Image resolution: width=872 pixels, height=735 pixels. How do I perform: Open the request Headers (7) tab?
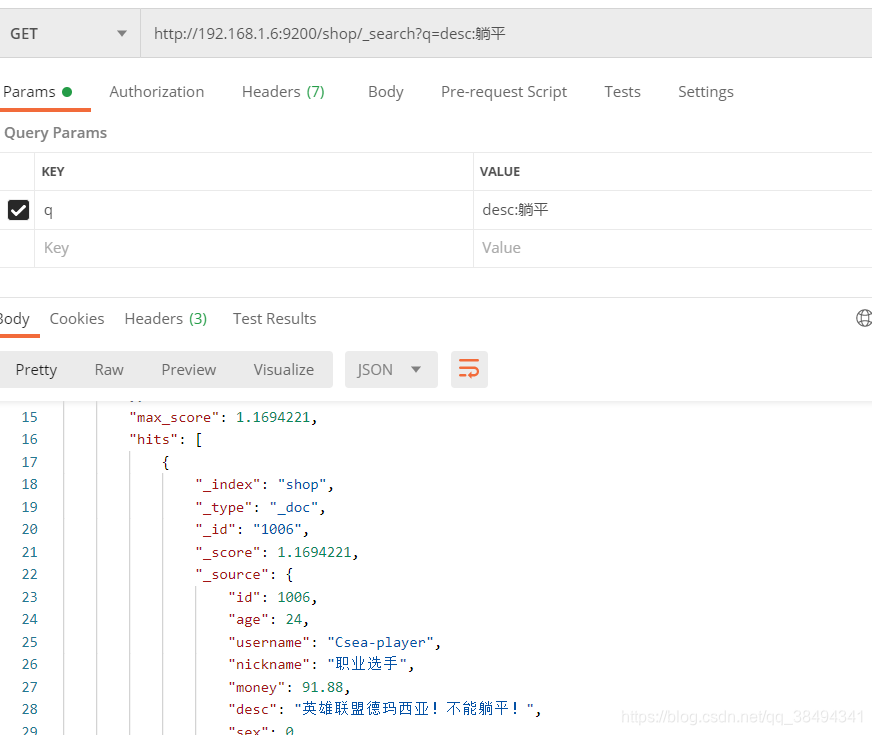283,92
